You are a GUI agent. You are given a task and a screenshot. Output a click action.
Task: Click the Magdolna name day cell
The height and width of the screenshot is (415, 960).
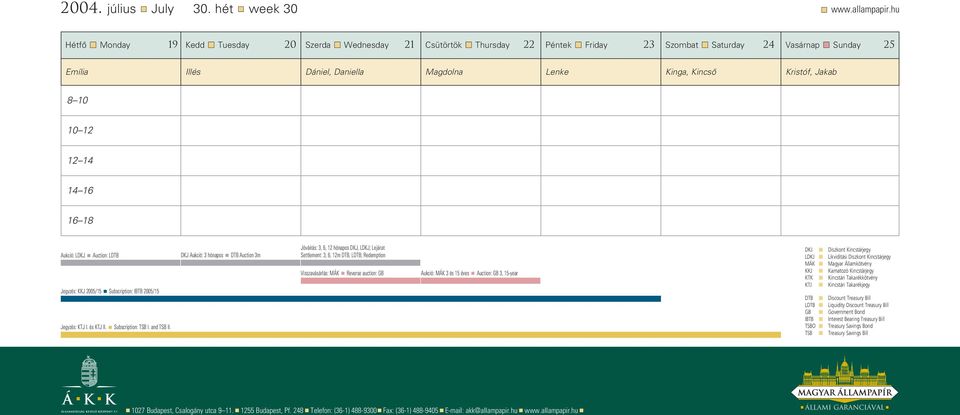481,72
